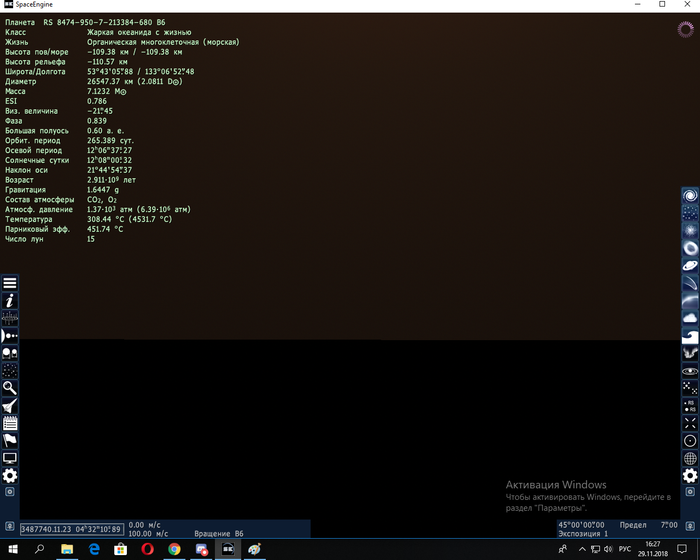700x560 pixels.
Task: Toggle the eye visibility icon
Action: pyautogui.click(x=690, y=370)
